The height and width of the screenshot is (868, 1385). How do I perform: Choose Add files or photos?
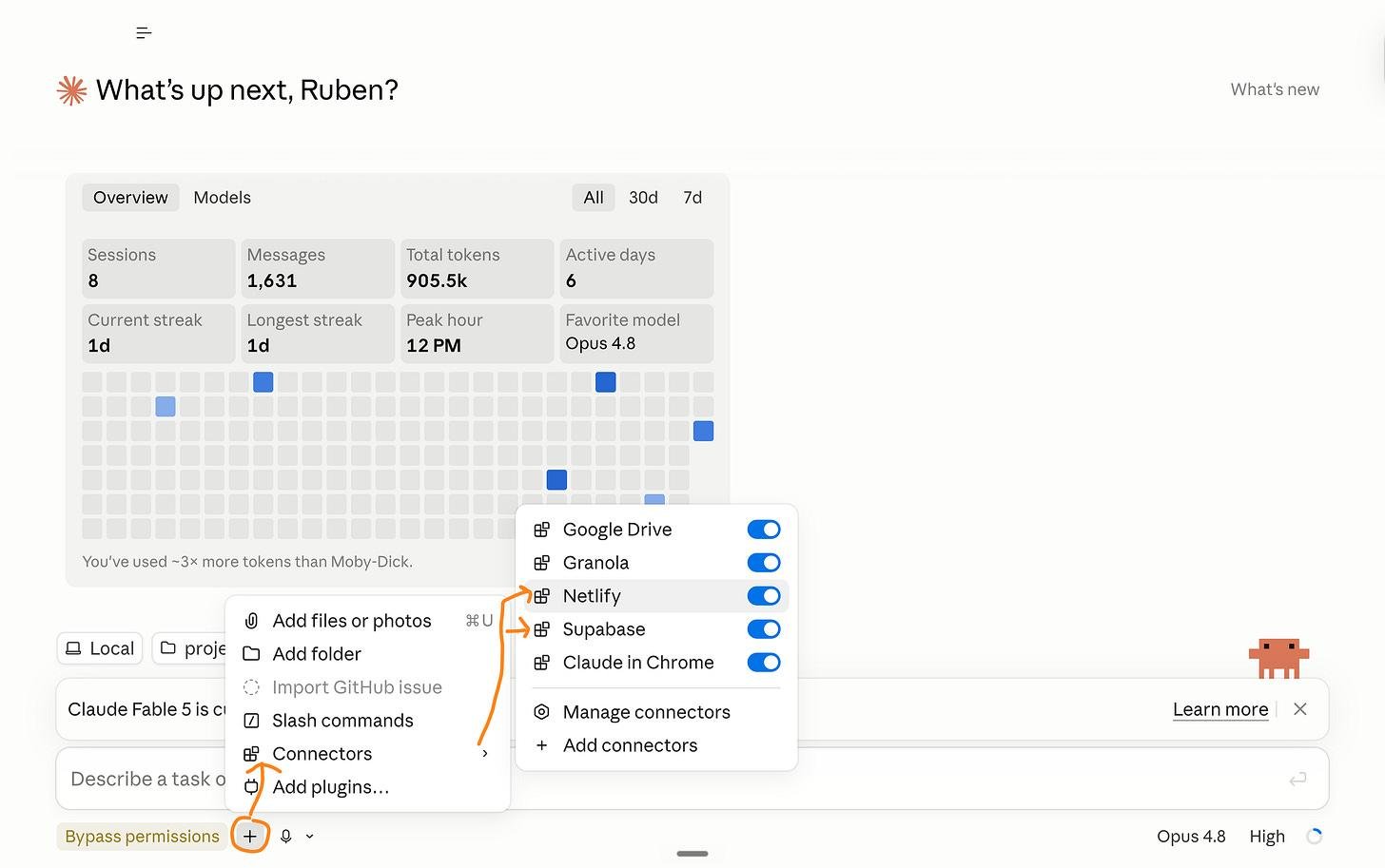tap(368, 621)
